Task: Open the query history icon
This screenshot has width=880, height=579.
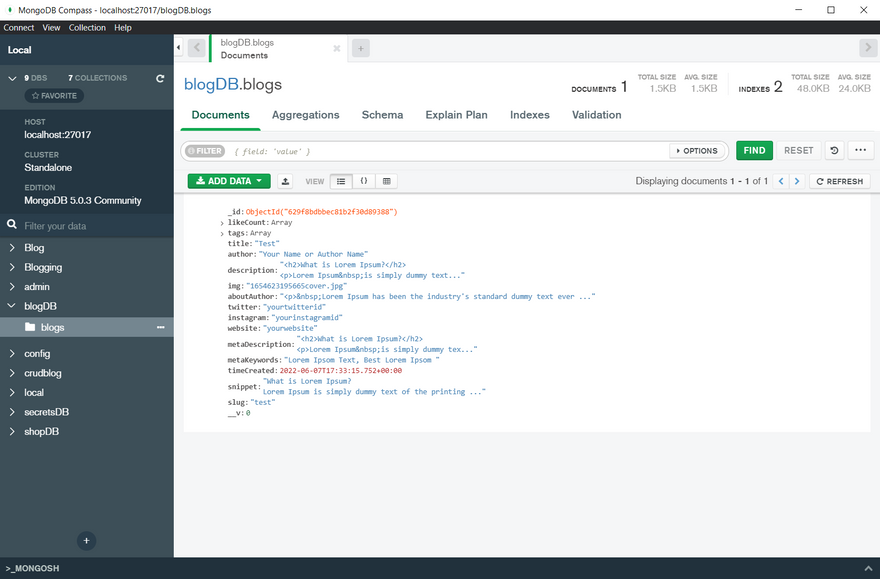Action: click(x=834, y=150)
